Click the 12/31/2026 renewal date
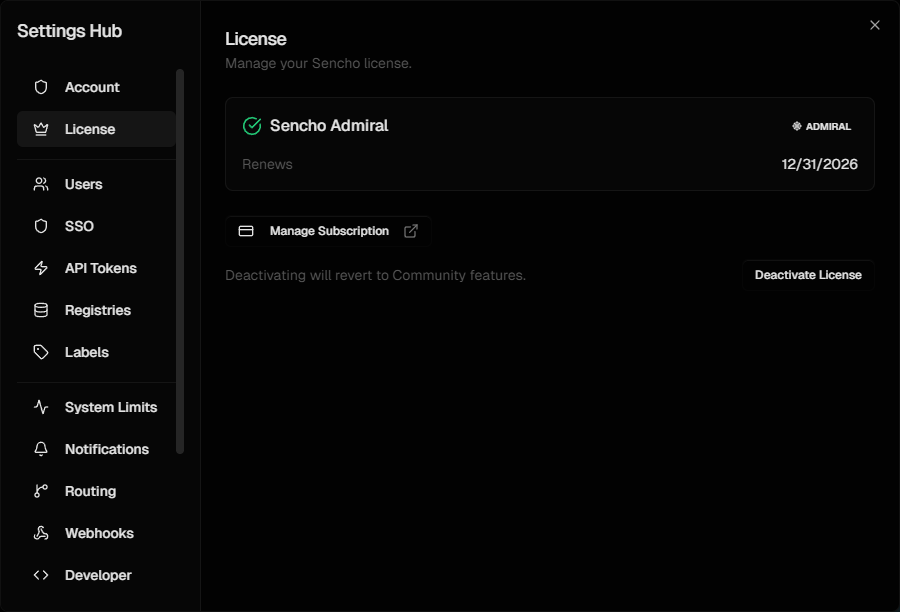 [819, 164]
